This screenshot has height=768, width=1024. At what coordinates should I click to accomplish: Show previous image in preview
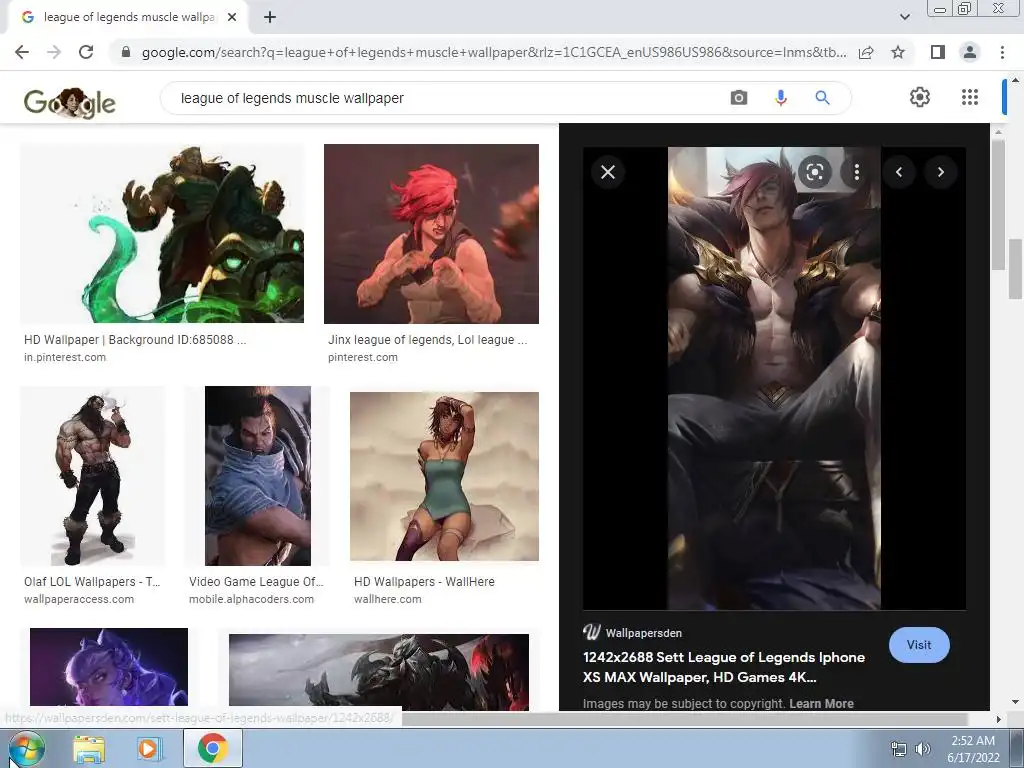pos(899,172)
